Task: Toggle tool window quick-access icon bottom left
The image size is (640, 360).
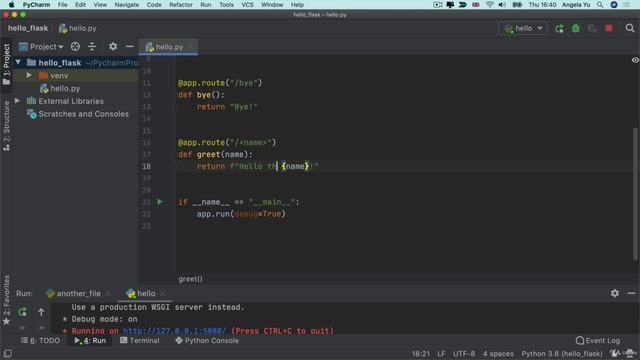Action: [7, 353]
